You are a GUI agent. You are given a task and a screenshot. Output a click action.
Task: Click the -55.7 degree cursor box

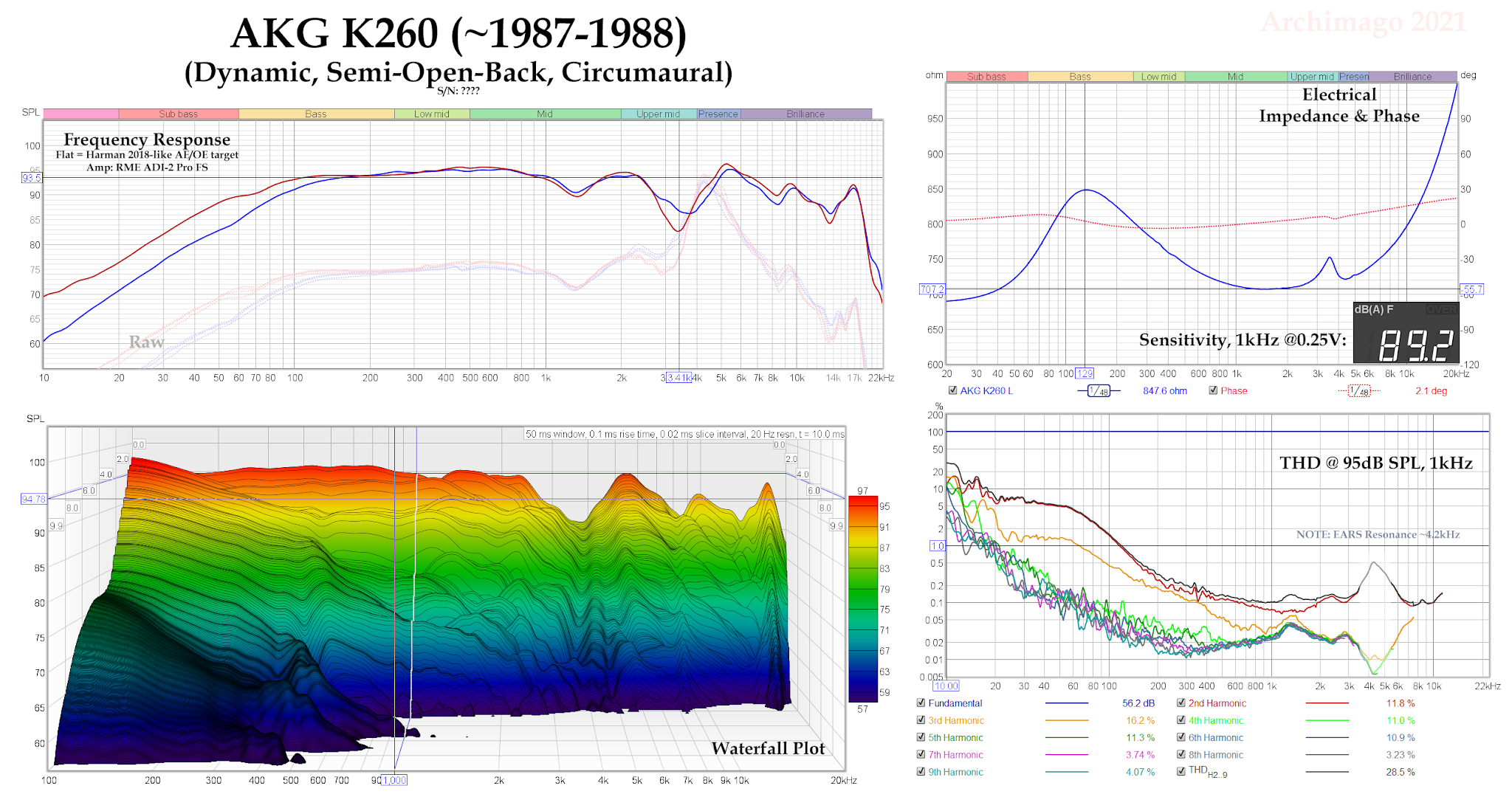point(1471,289)
